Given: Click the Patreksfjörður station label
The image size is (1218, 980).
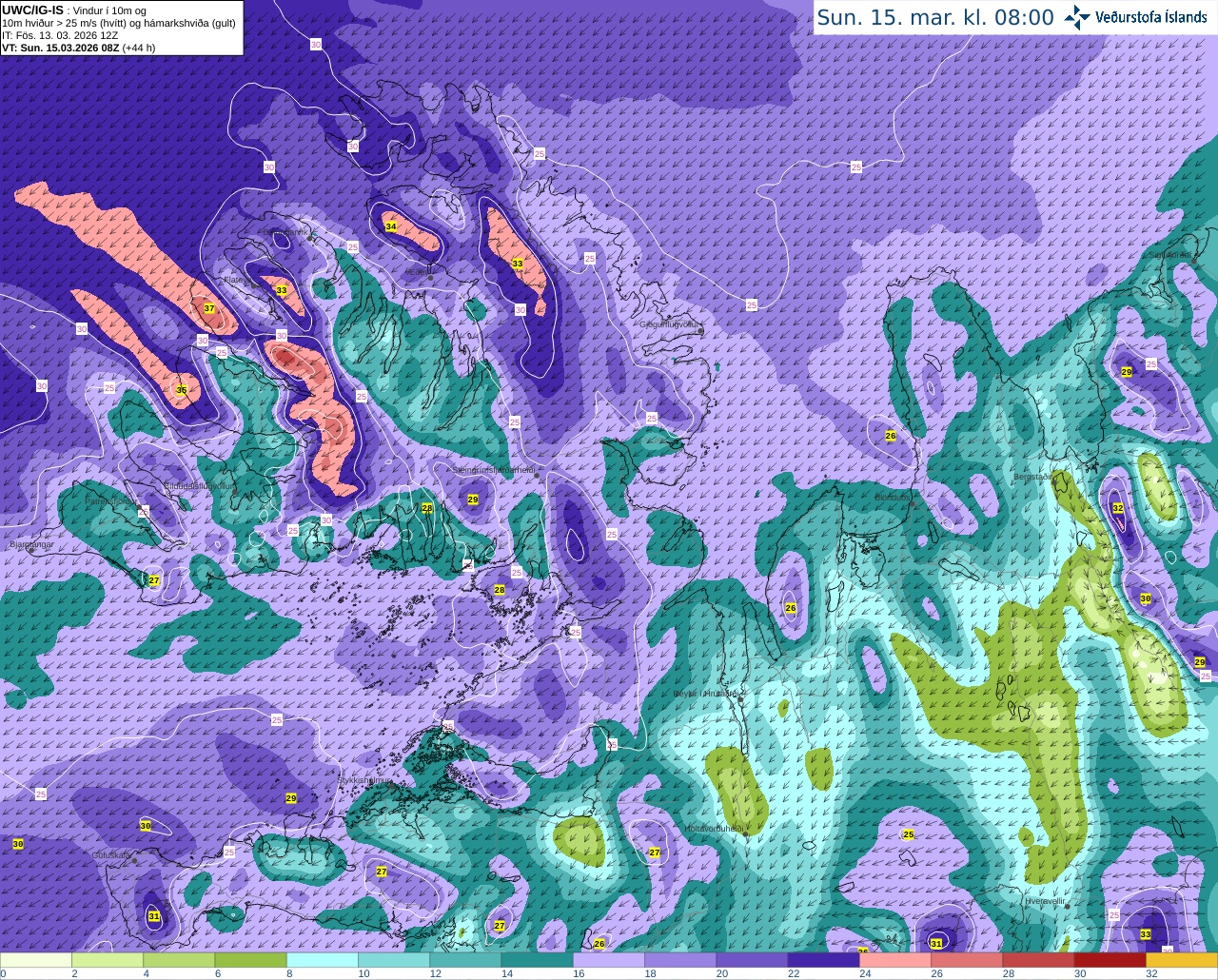Looking at the screenshot, I should [x=110, y=500].
